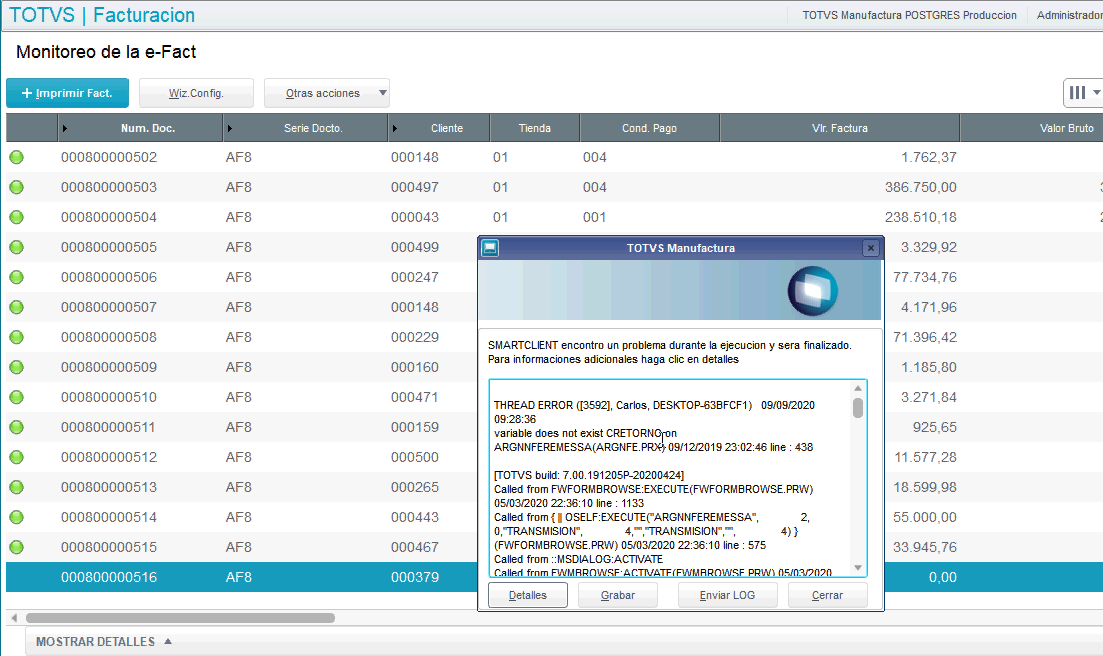Expand the MOSTRAR DETALLES panel
Screen dimensions: 1103x656
click(x=103, y=641)
